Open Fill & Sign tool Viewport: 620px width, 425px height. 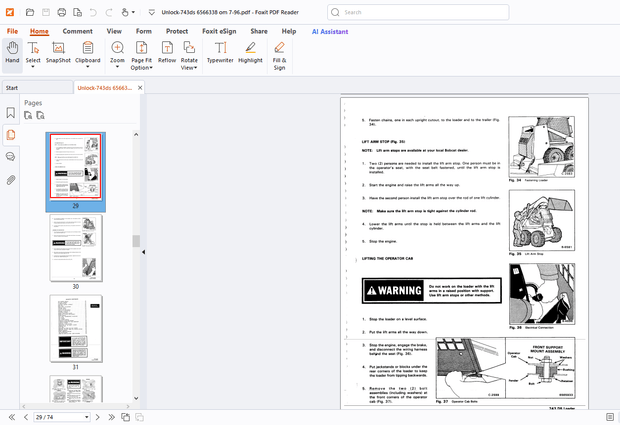279,56
